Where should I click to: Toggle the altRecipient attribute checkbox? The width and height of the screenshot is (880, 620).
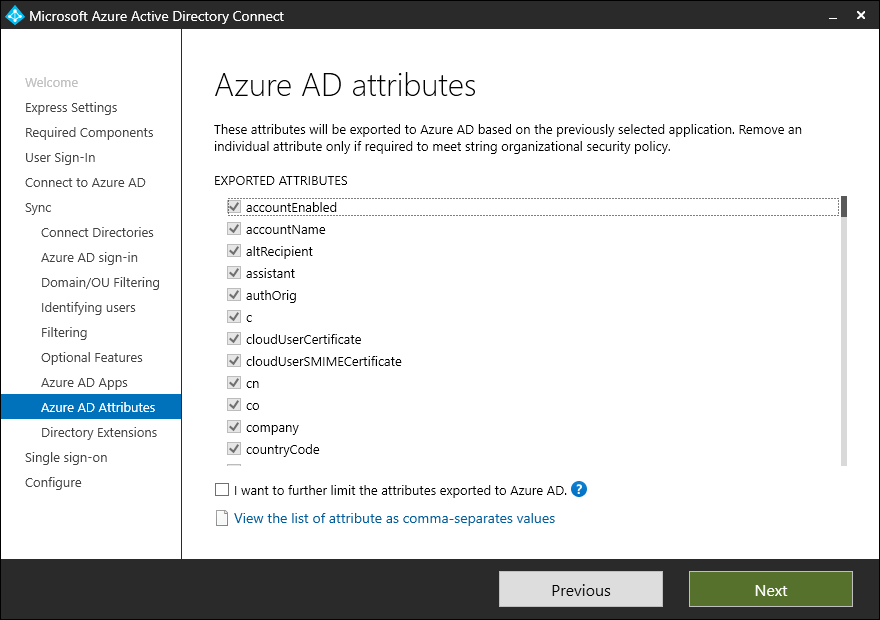point(235,251)
